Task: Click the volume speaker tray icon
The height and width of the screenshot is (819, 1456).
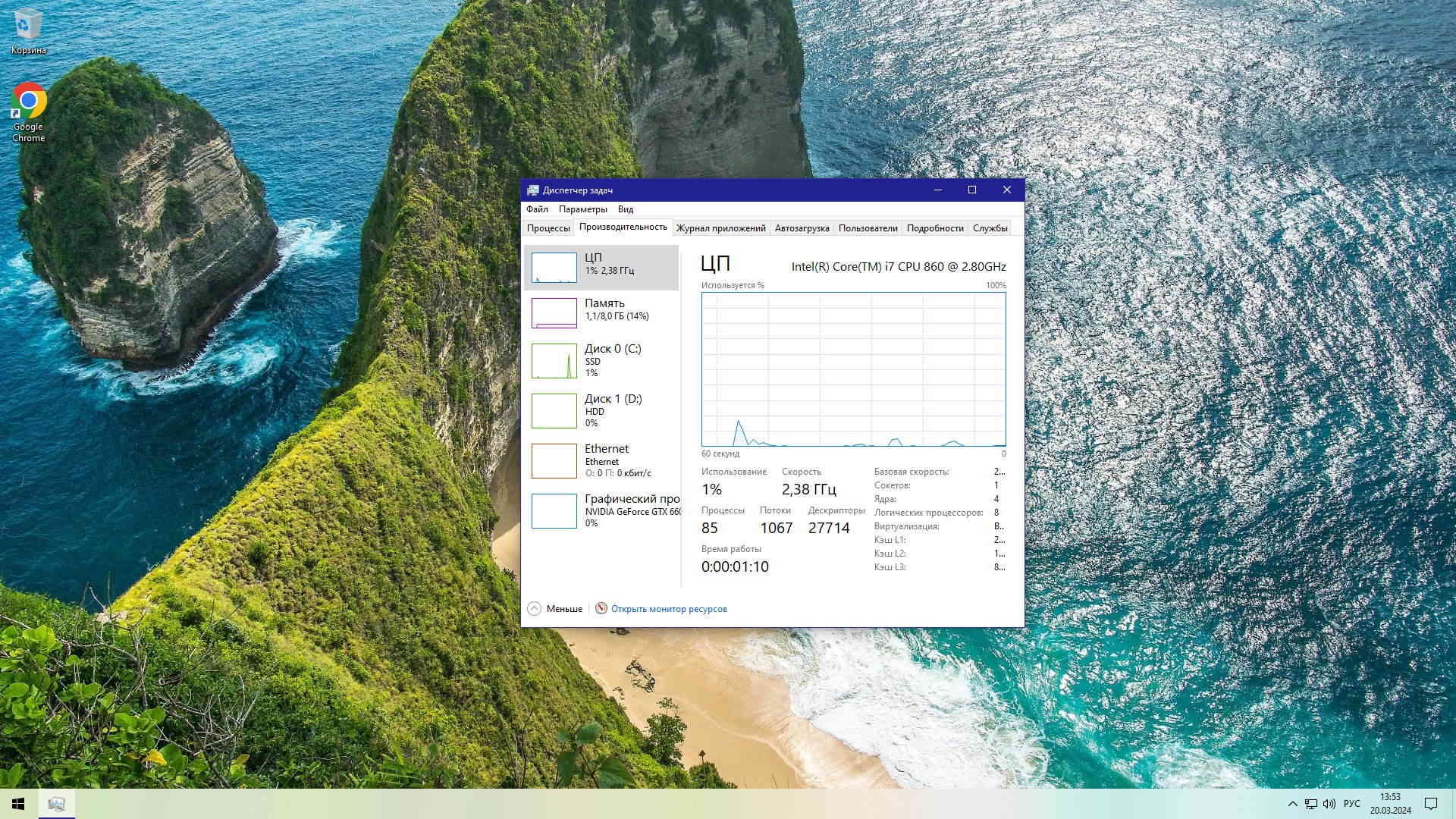Action: coord(1329,803)
